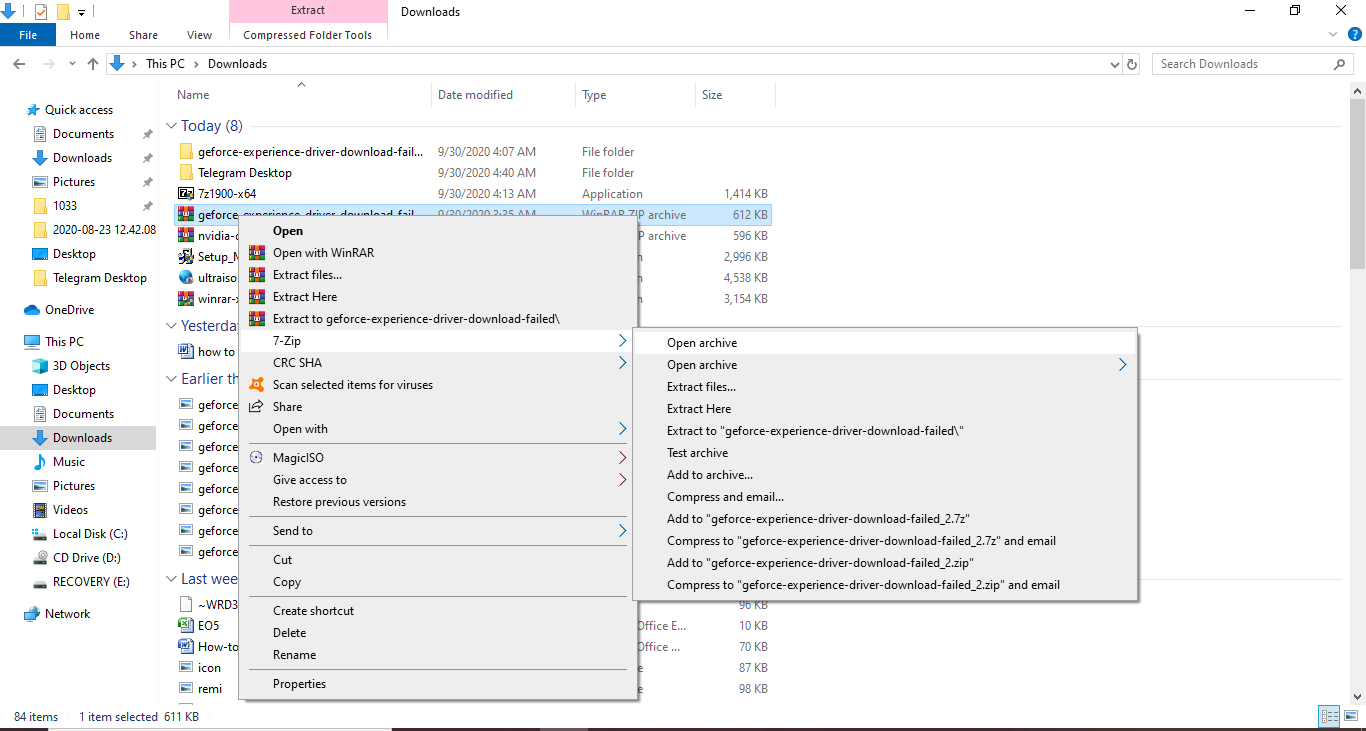The height and width of the screenshot is (731, 1366).
Task: Switch to the View ribbon tab
Action: pyautogui.click(x=200, y=35)
